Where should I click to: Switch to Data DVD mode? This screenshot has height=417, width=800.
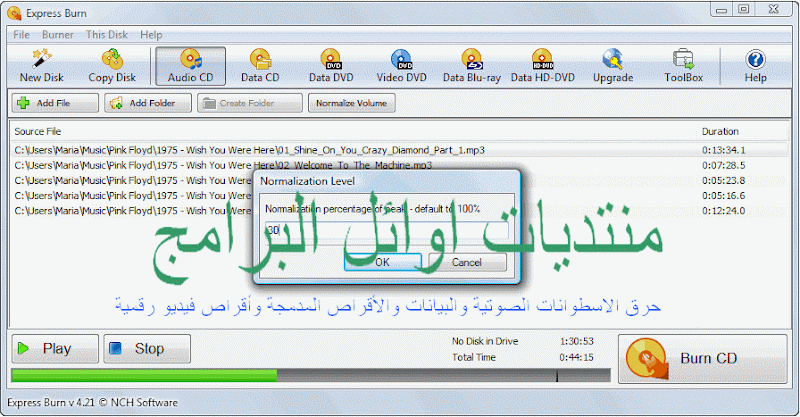pyautogui.click(x=331, y=66)
